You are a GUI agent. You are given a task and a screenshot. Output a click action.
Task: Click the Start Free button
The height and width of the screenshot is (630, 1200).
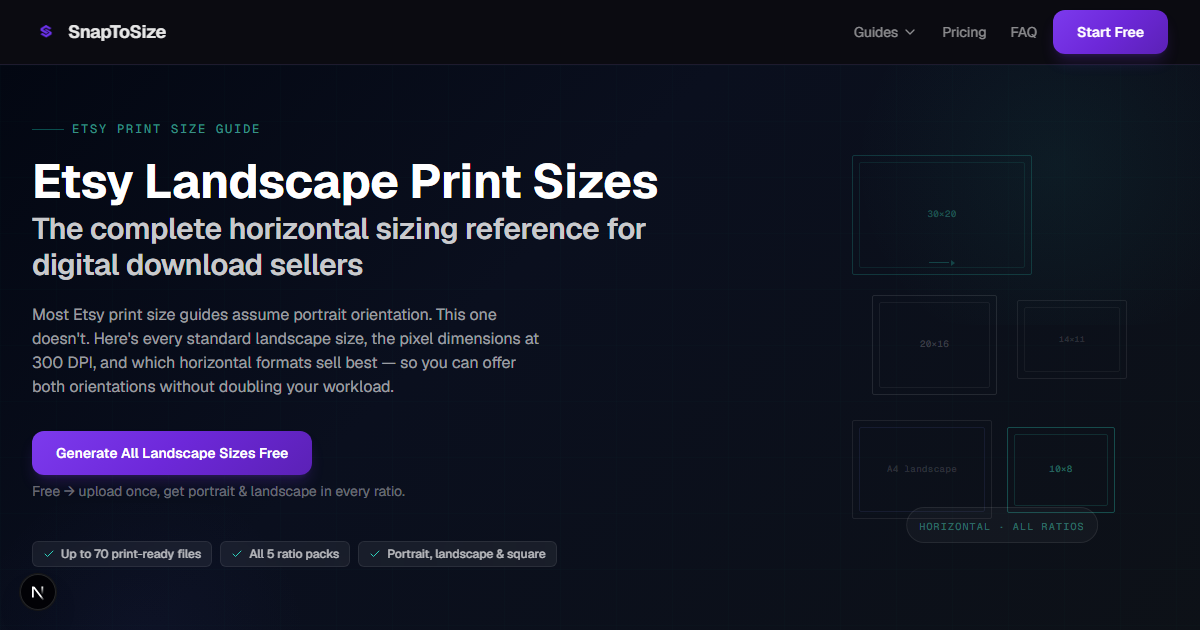pyautogui.click(x=1110, y=32)
